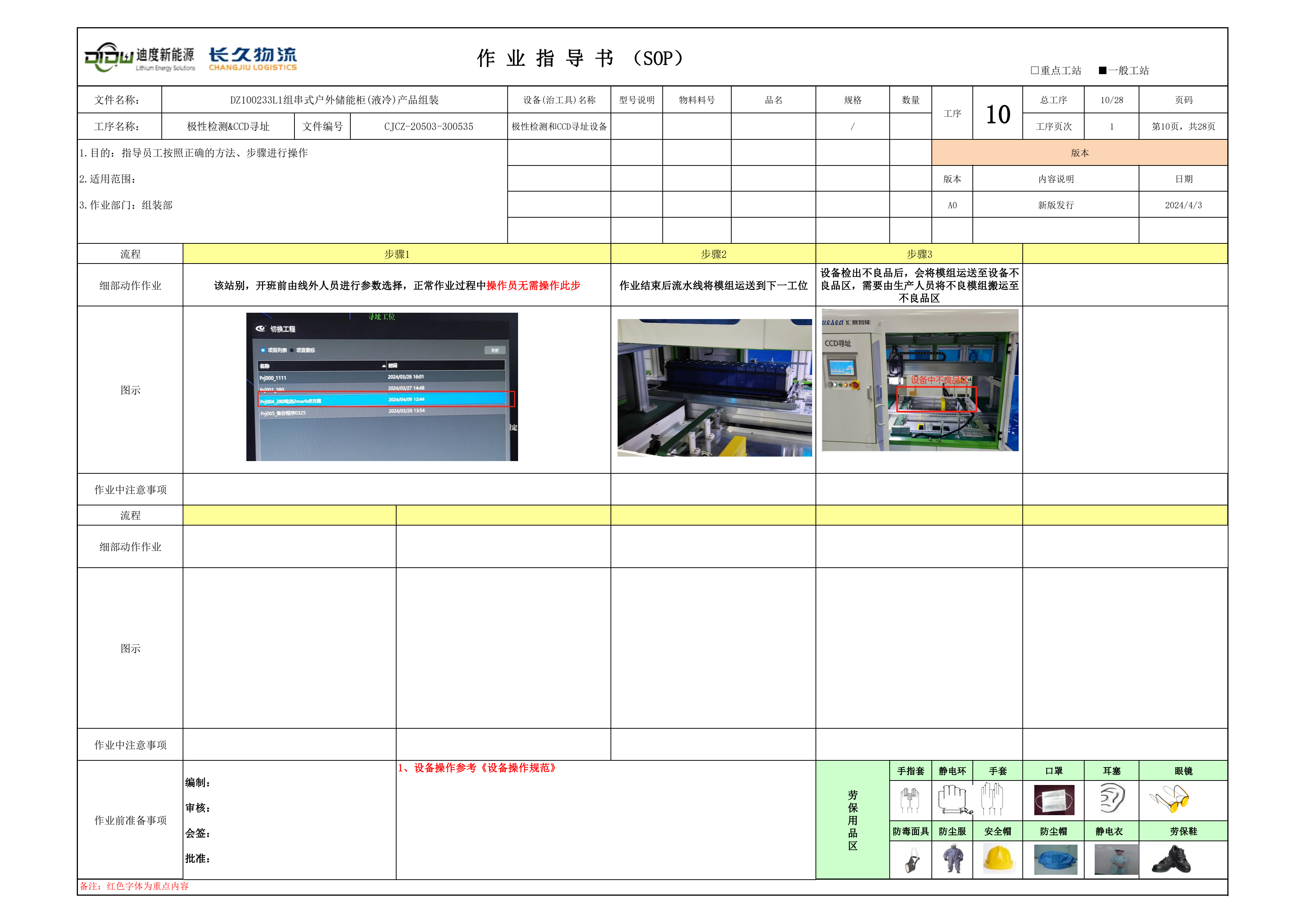Select the 项目列表 radio button
Viewport: 1306px width, 924px height.
[x=263, y=350]
